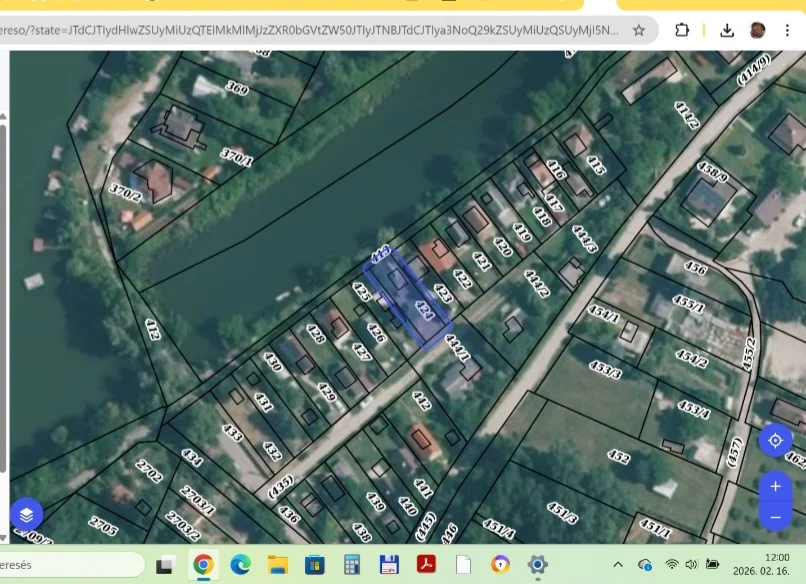Click parcel label 2702 on the map
This screenshot has width=806, height=584.
coord(149,471)
